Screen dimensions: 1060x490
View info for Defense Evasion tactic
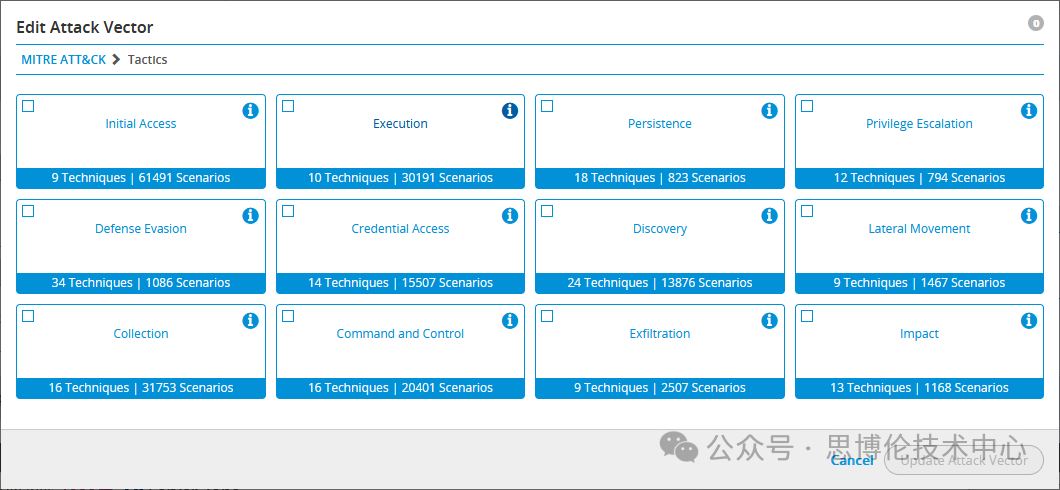[250, 216]
